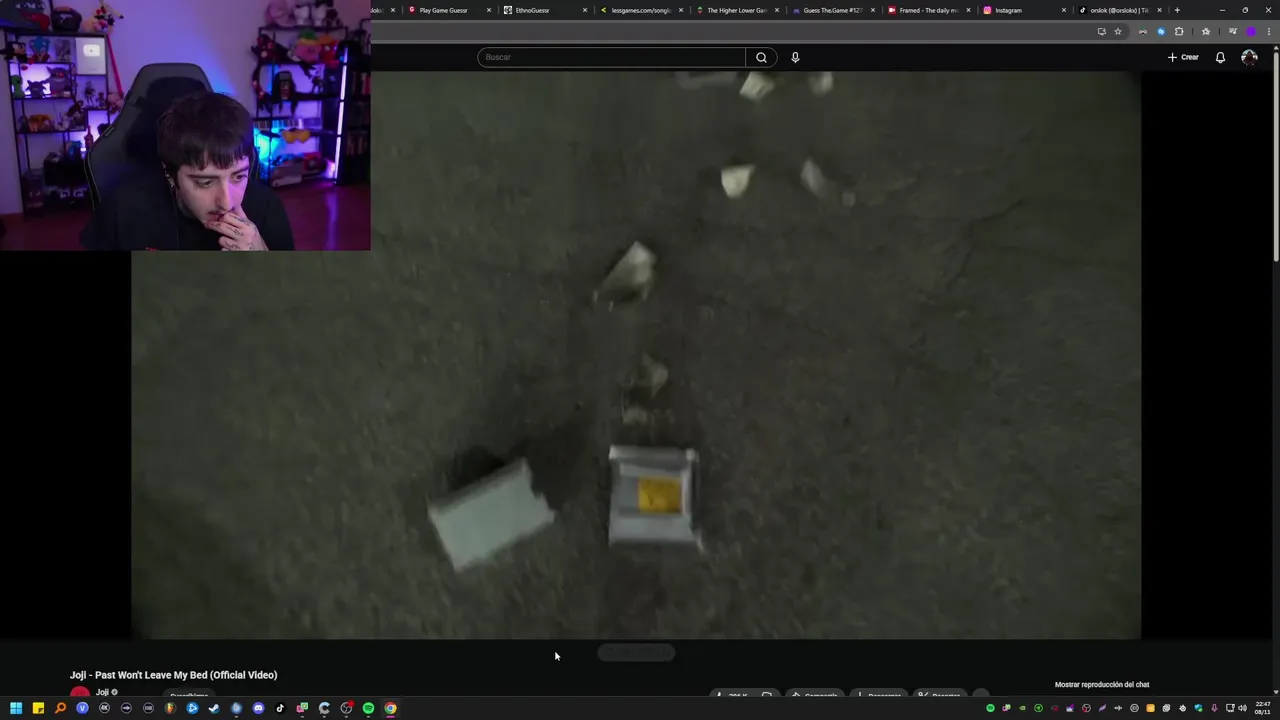Switch to the orslok TikTok tab
Screen dimensions: 1280x720
click(1118, 10)
